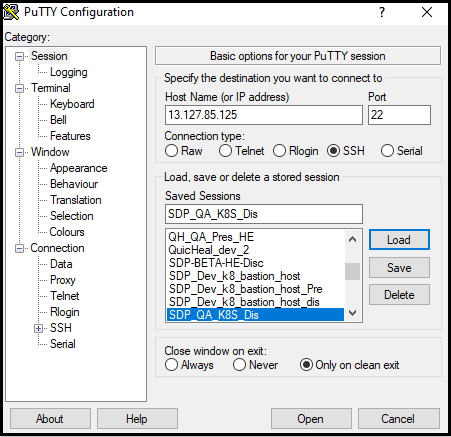Open the Telnet category in tree

pos(65,296)
